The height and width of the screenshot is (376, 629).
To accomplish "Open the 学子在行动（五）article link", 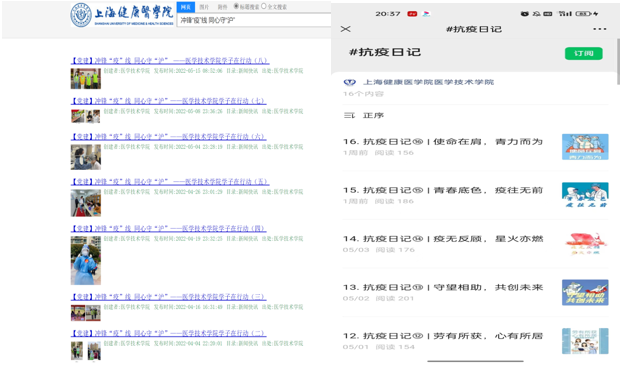I will [x=170, y=182].
